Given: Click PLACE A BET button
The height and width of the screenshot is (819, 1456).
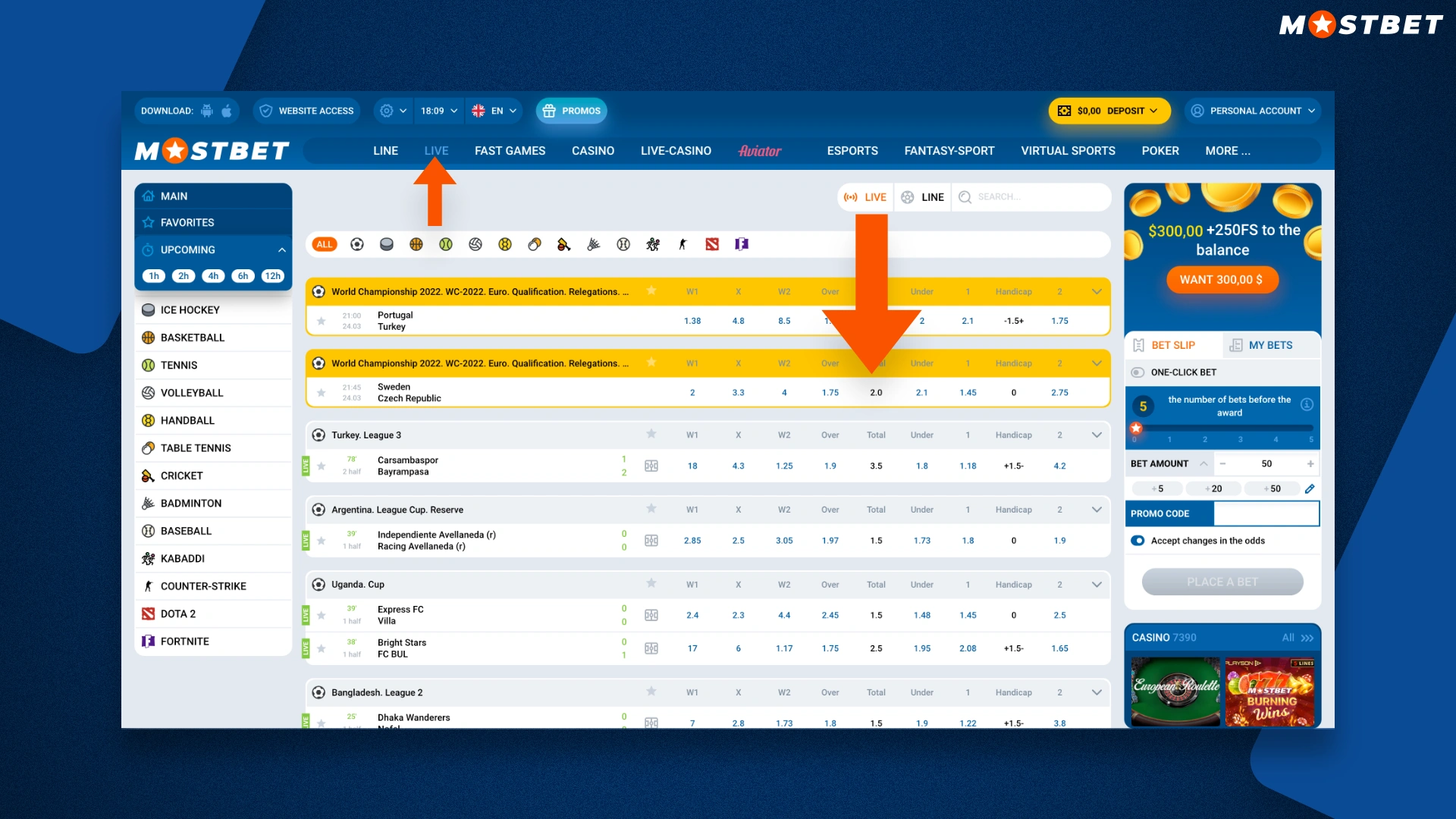Looking at the screenshot, I should (x=1221, y=581).
